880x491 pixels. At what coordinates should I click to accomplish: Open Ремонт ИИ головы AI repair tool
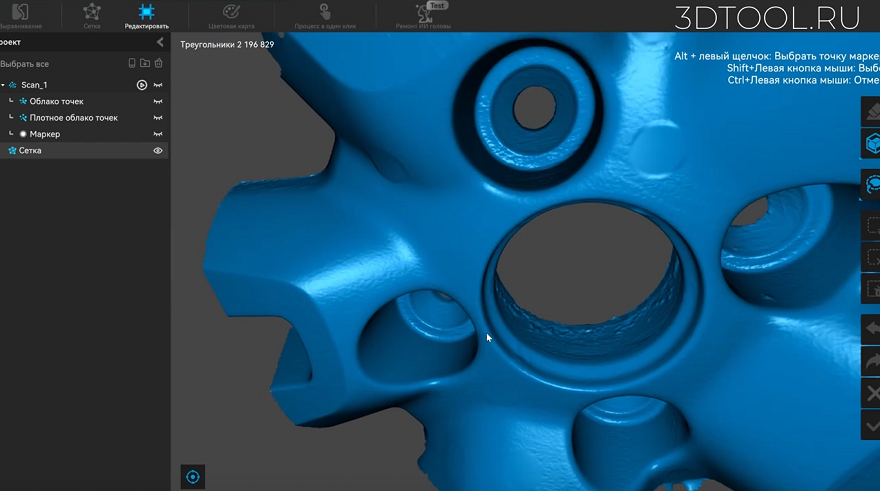[x=423, y=16]
